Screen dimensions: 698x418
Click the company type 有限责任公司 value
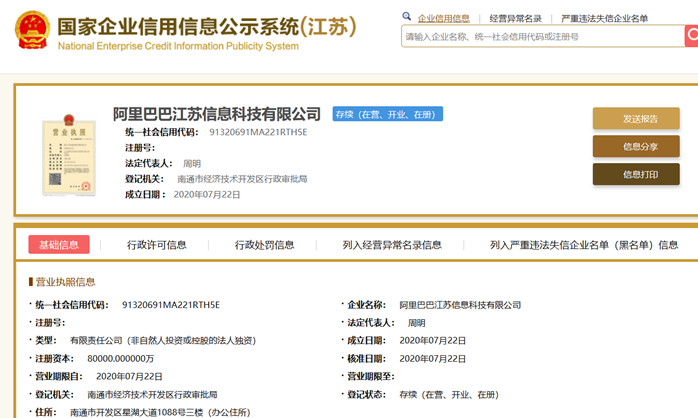(163, 341)
